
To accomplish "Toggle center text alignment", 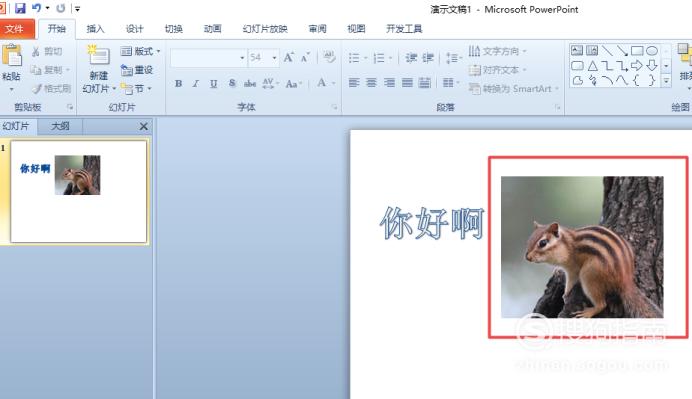I will [372, 83].
